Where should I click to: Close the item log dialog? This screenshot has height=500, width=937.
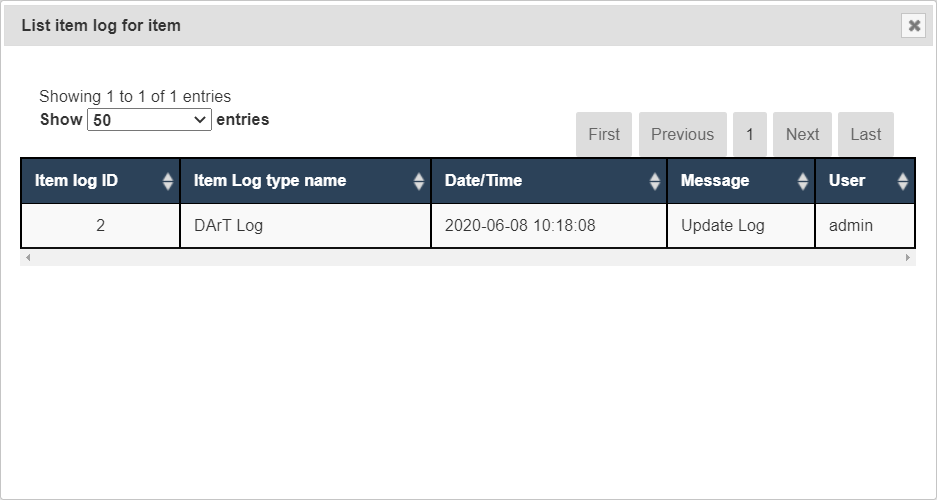pyautogui.click(x=913, y=26)
